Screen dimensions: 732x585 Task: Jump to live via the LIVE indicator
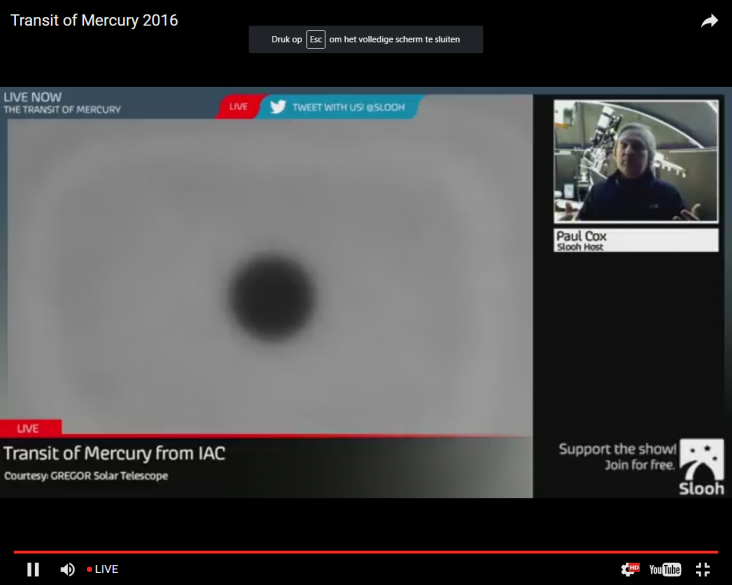pos(103,569)
